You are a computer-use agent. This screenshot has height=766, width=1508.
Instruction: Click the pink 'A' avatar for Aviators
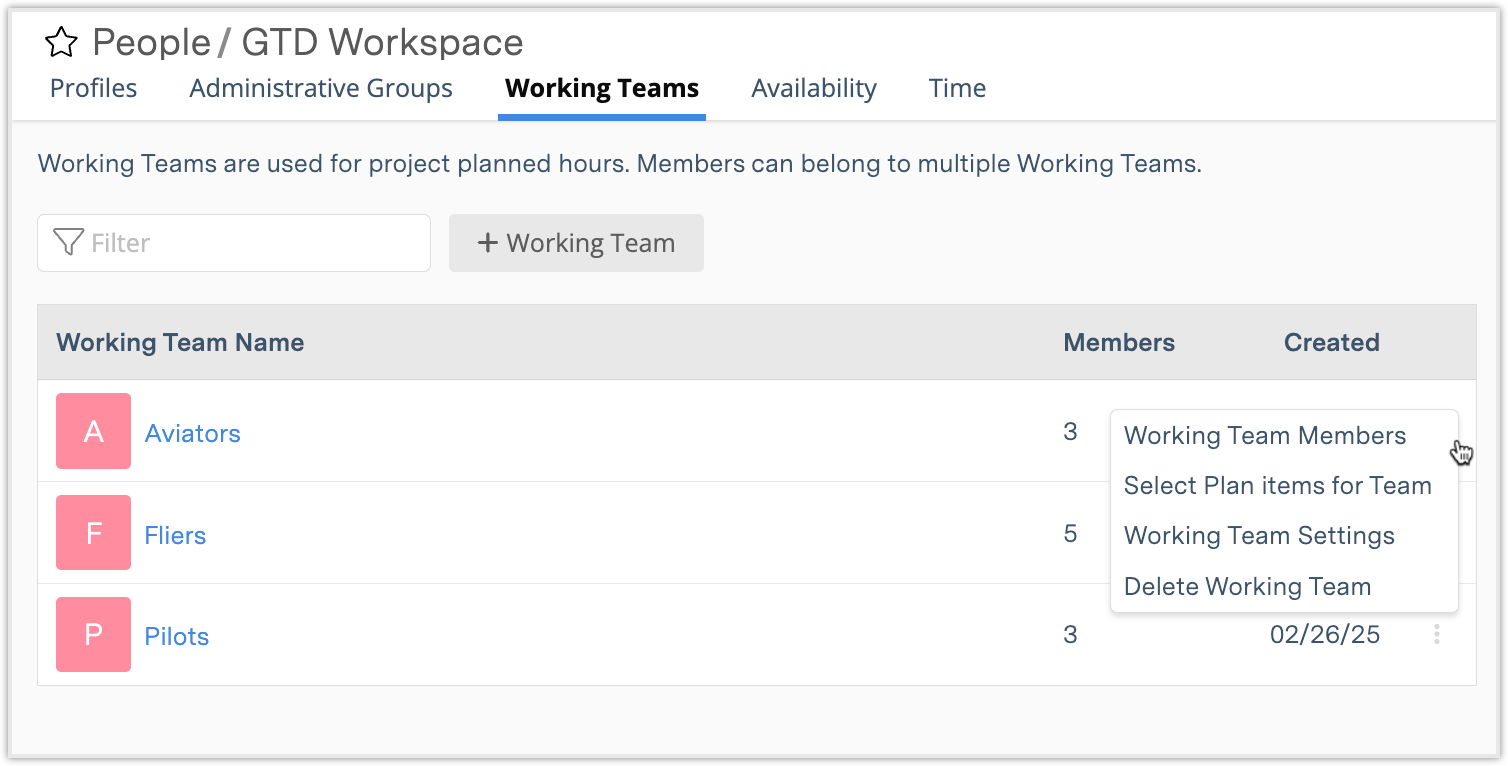click(93, 431)
